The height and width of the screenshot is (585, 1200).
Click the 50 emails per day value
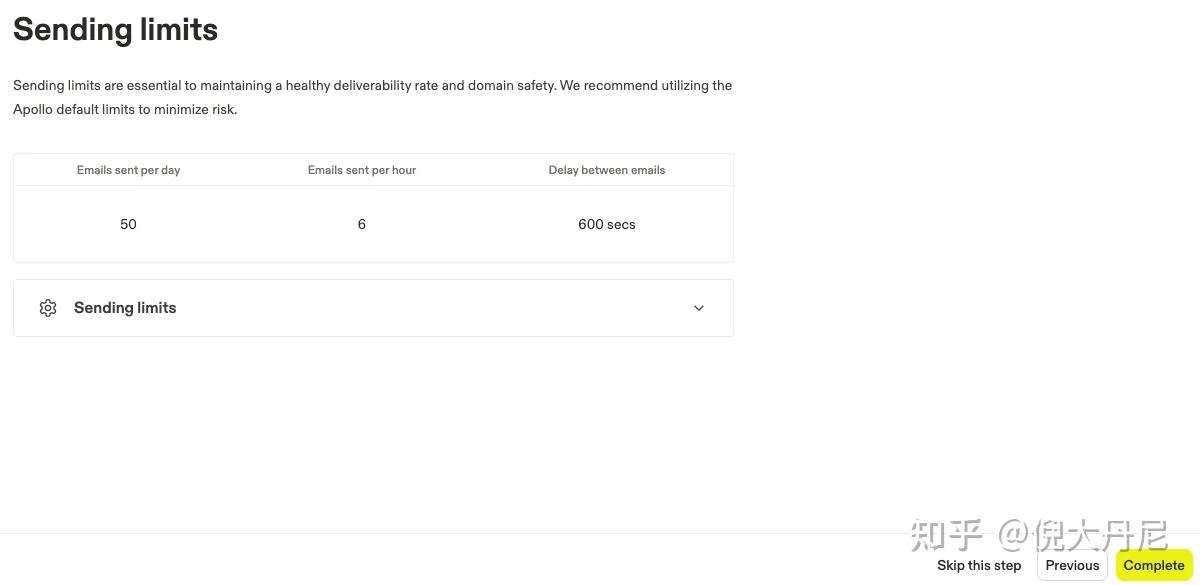click(x=128, y=224)
